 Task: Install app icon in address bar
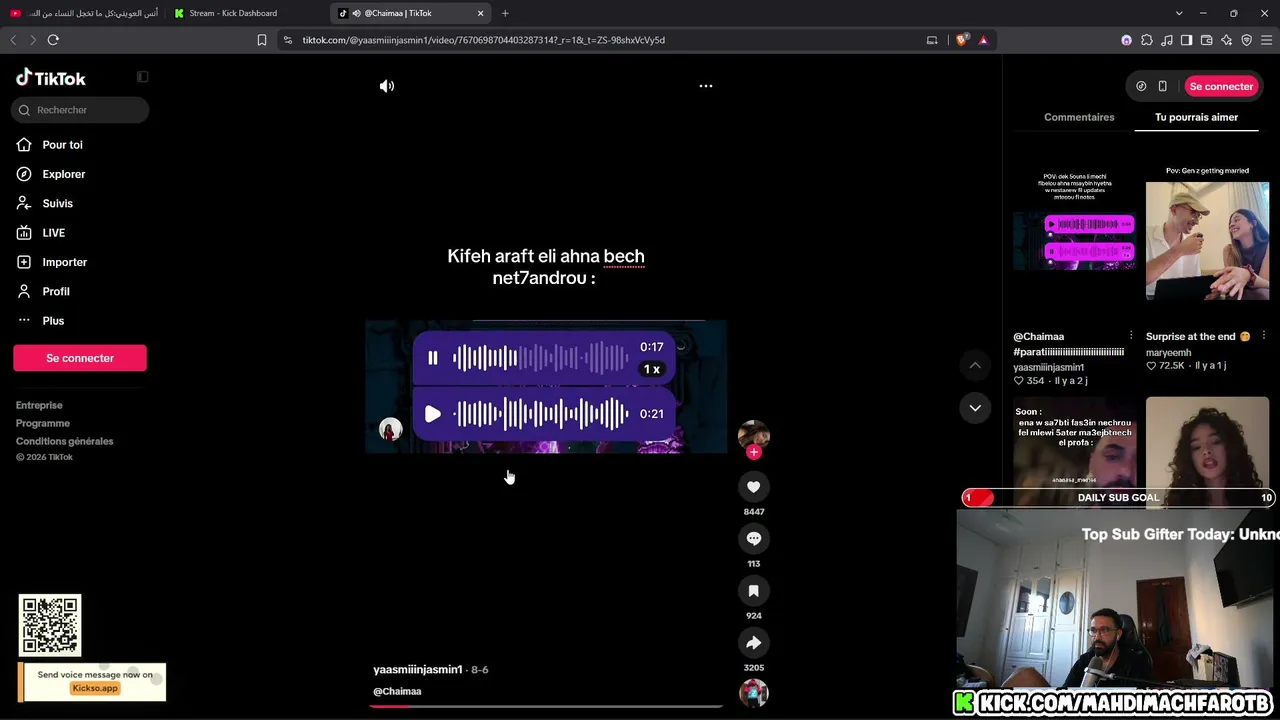pyautogui.click(x=932, y=40)
